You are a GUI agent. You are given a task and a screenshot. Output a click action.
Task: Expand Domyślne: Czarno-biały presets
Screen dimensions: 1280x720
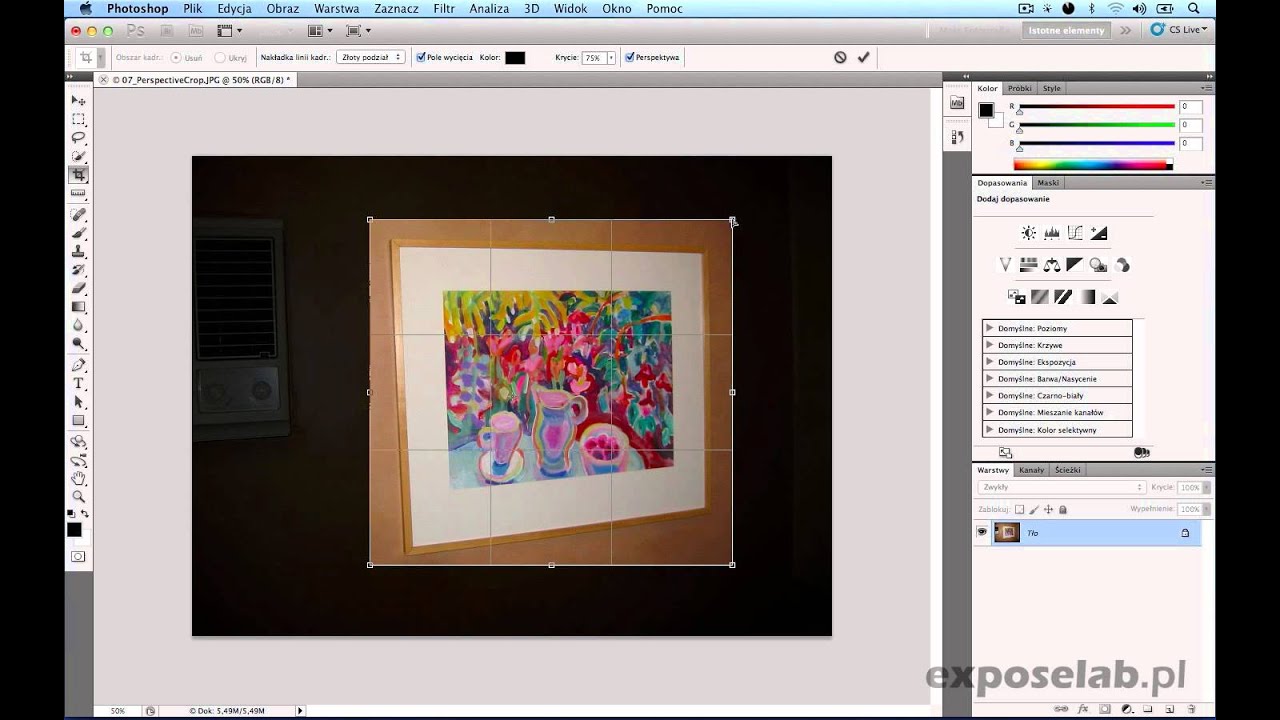(990, 395)
